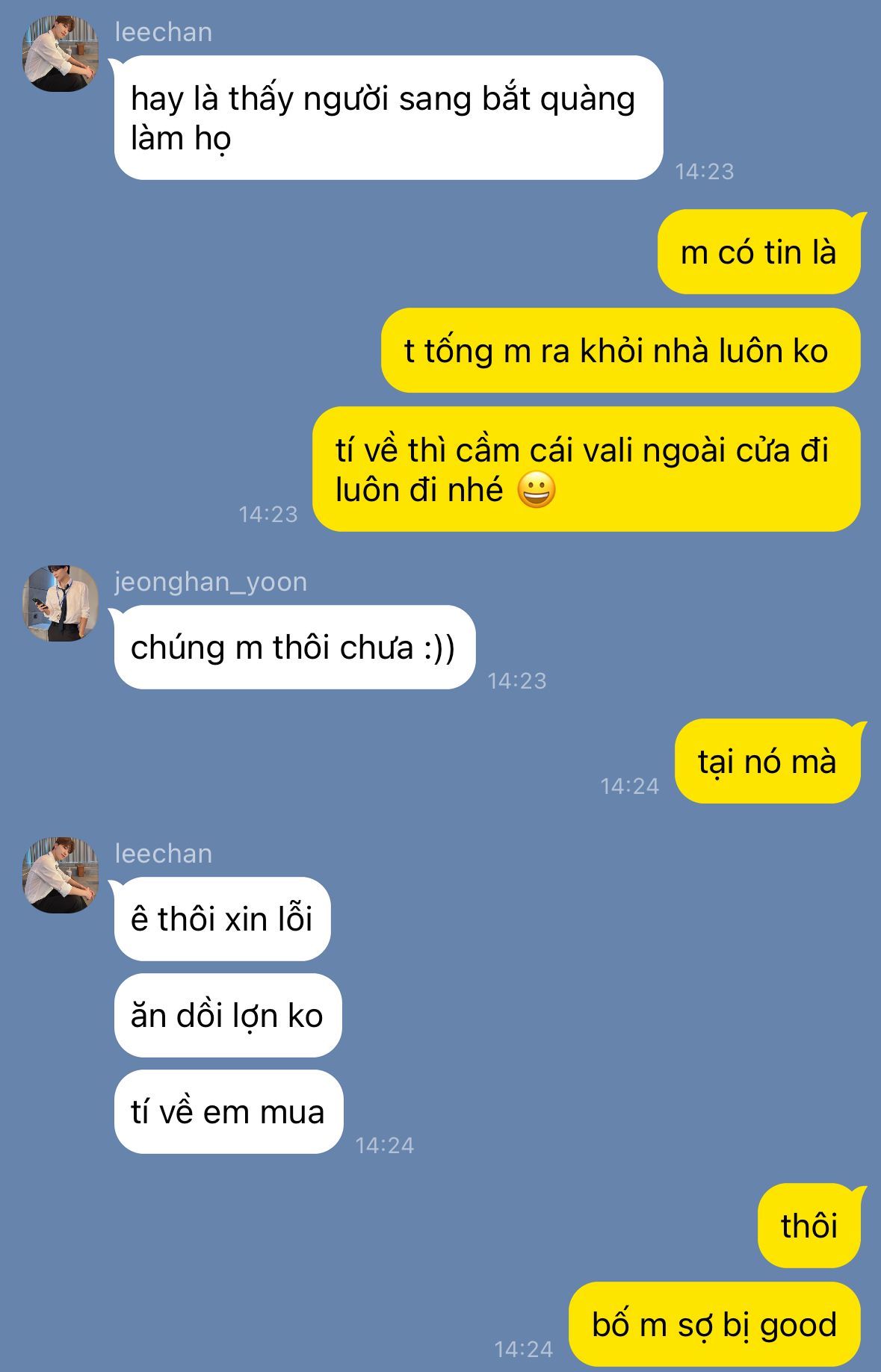This screenshot has height=1372, width=881.
Task: Click the grinning emoji in vali message
Action: (536, 491)
